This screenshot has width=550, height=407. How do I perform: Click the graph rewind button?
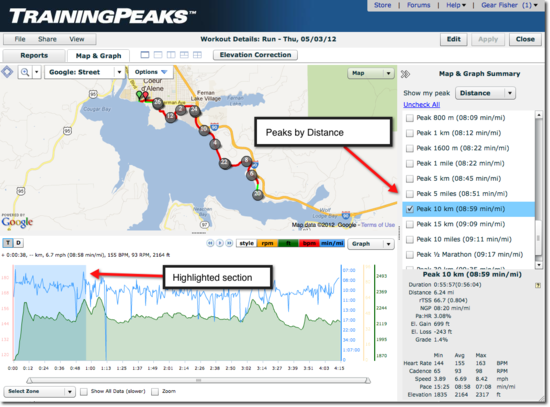tap(210, 243)
